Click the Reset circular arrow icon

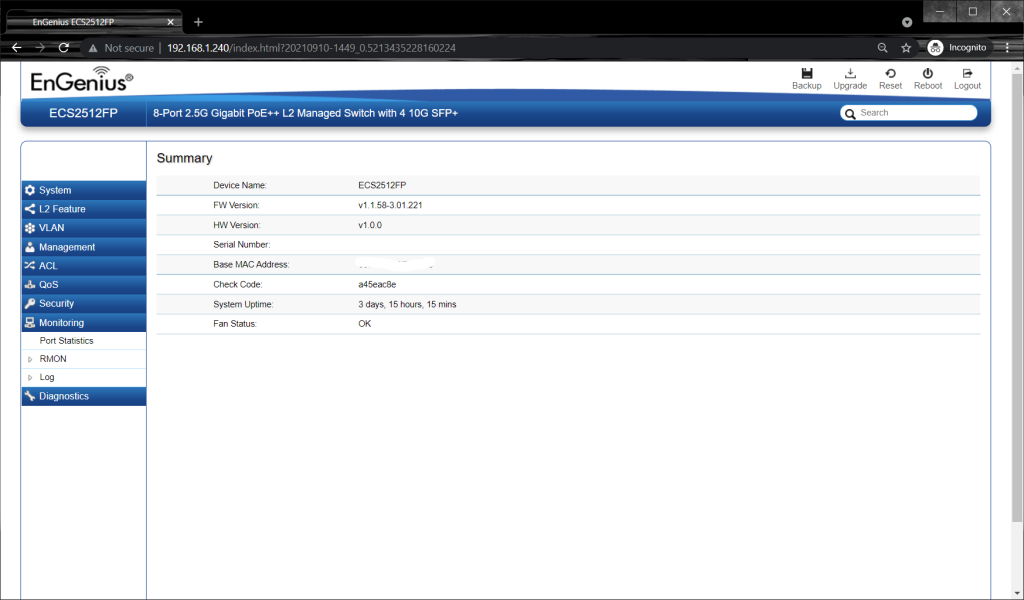pos(890,73)
